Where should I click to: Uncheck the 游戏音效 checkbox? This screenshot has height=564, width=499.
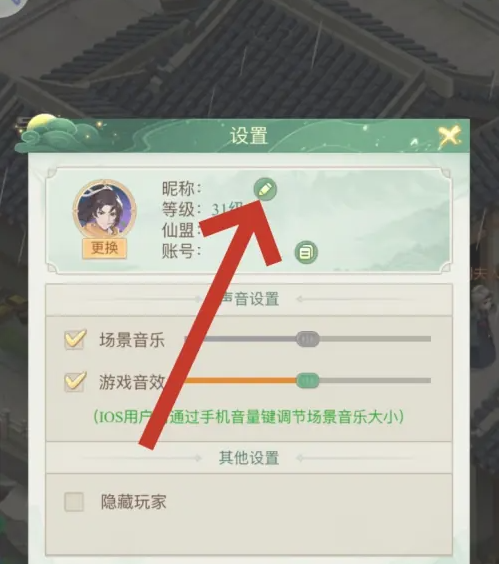tap(75, 382)
